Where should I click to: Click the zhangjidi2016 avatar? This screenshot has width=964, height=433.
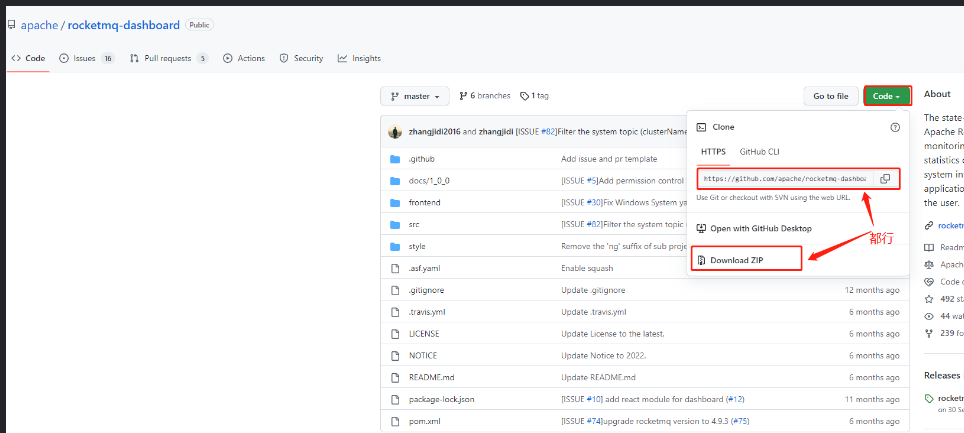click(x=395, y=131)
